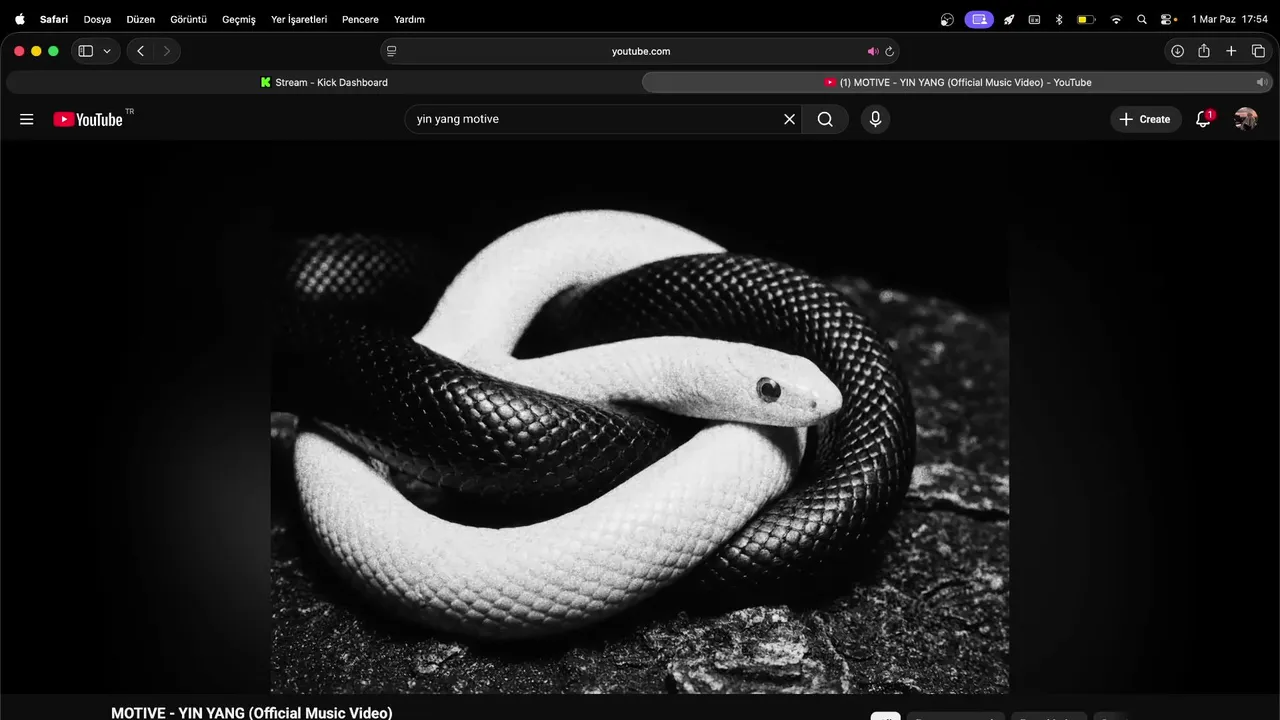Open the Yardım menu
1280x720 pixels.
click(409, 19)
